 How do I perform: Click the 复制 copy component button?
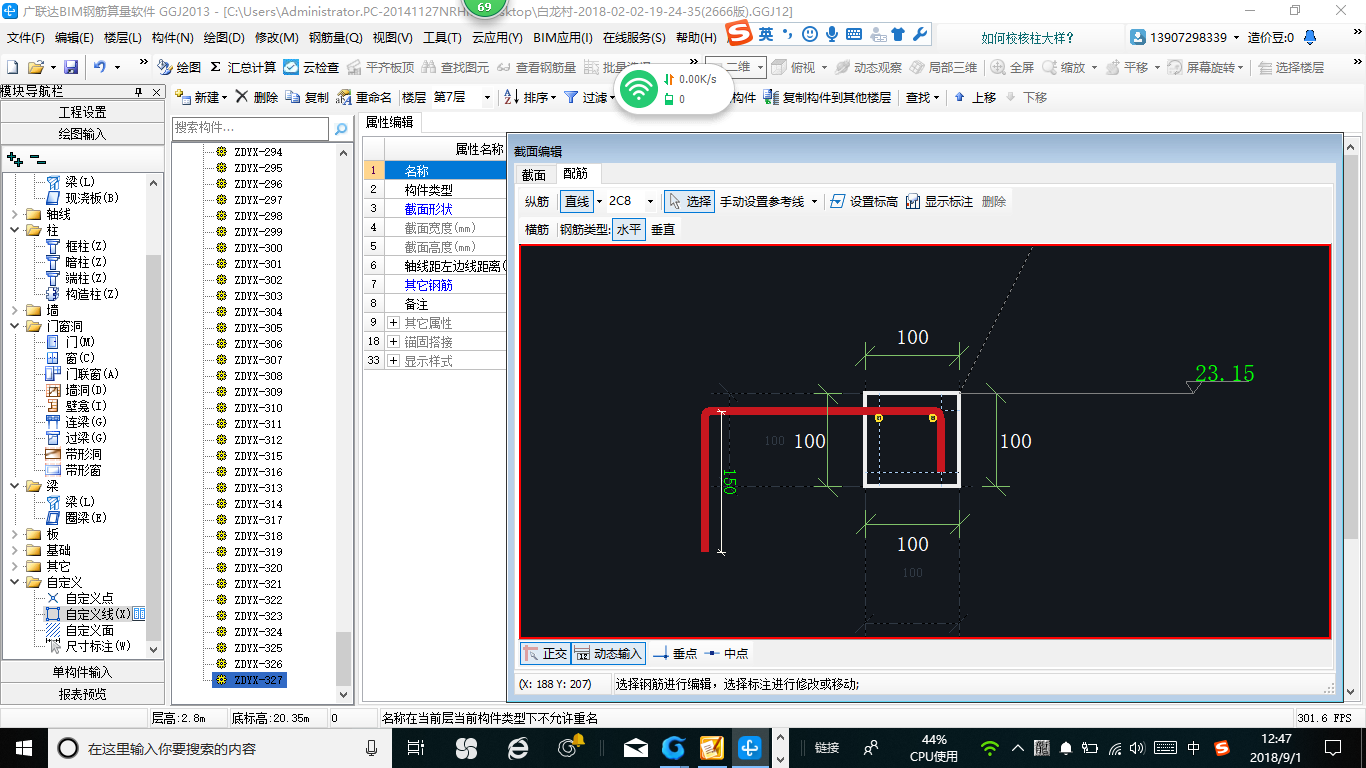click(x=307, y=97)
